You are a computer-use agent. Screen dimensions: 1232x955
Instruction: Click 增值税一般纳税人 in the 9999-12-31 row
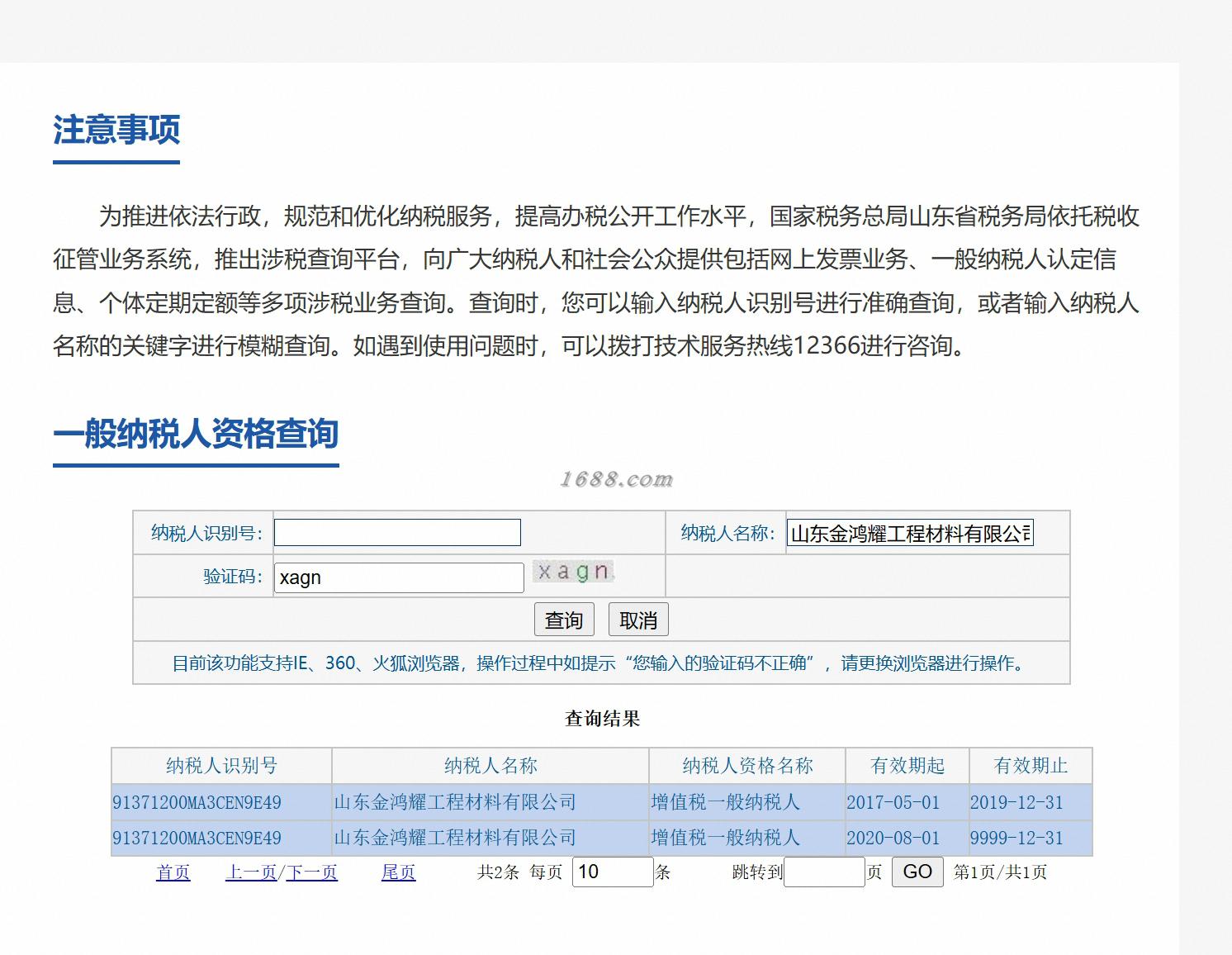(725, 838)
